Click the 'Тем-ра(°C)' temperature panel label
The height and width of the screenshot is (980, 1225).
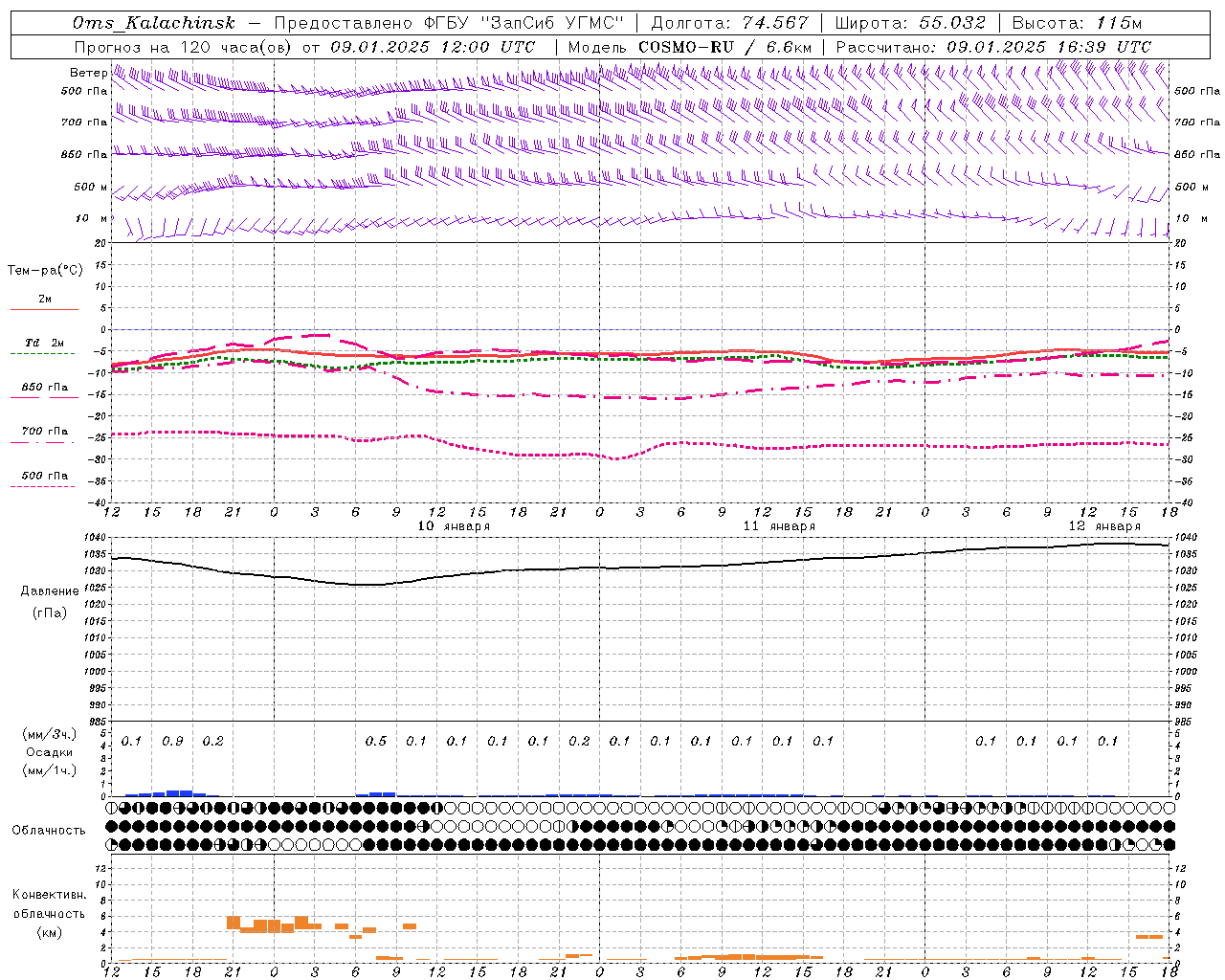45,271
